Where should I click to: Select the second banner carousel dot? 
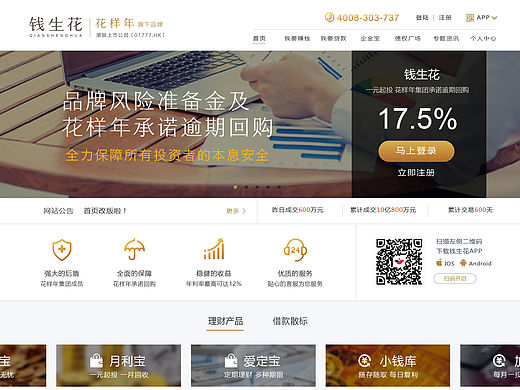246,187
